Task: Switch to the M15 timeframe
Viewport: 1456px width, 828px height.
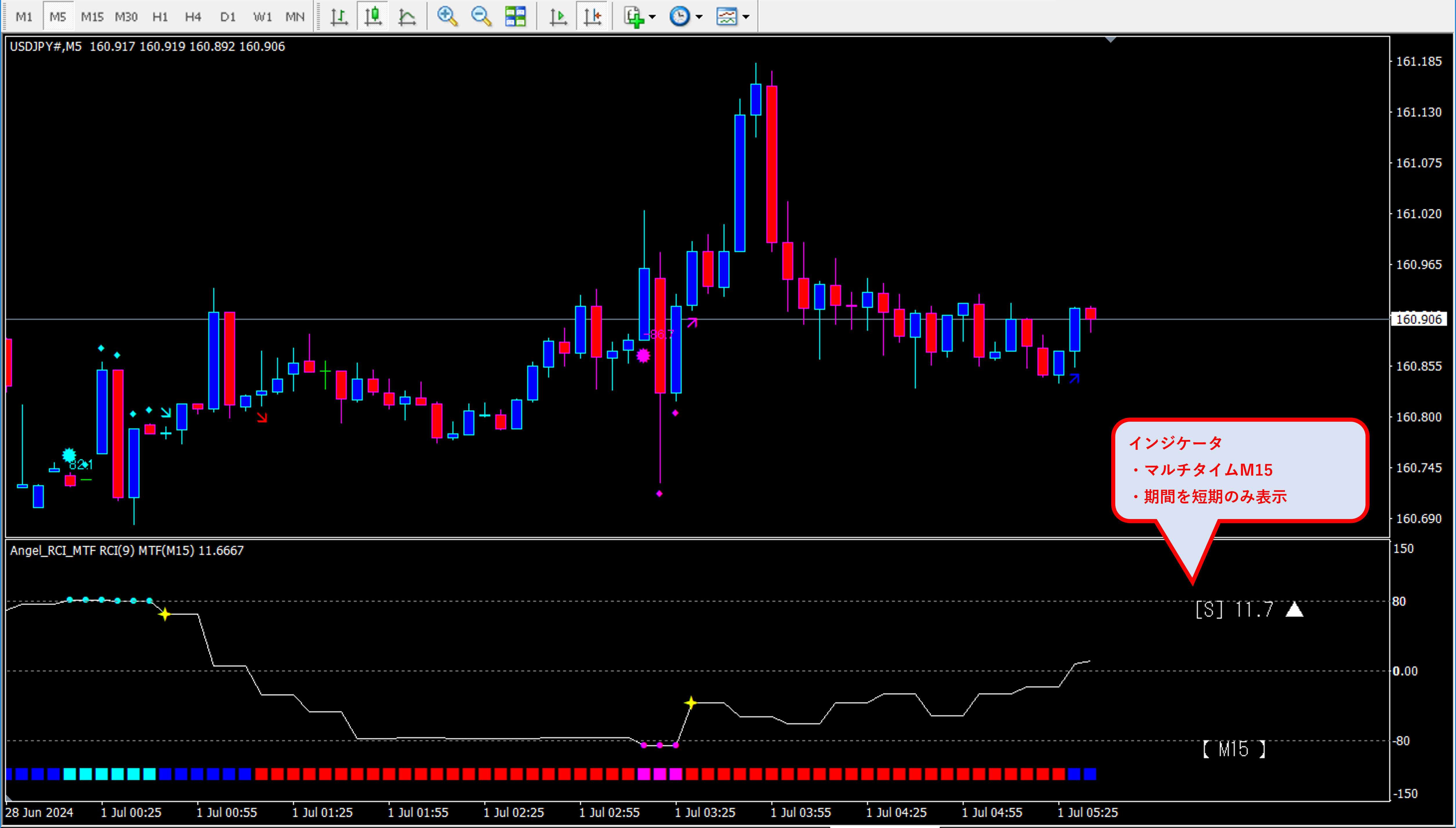Action: tap(92, 17)
